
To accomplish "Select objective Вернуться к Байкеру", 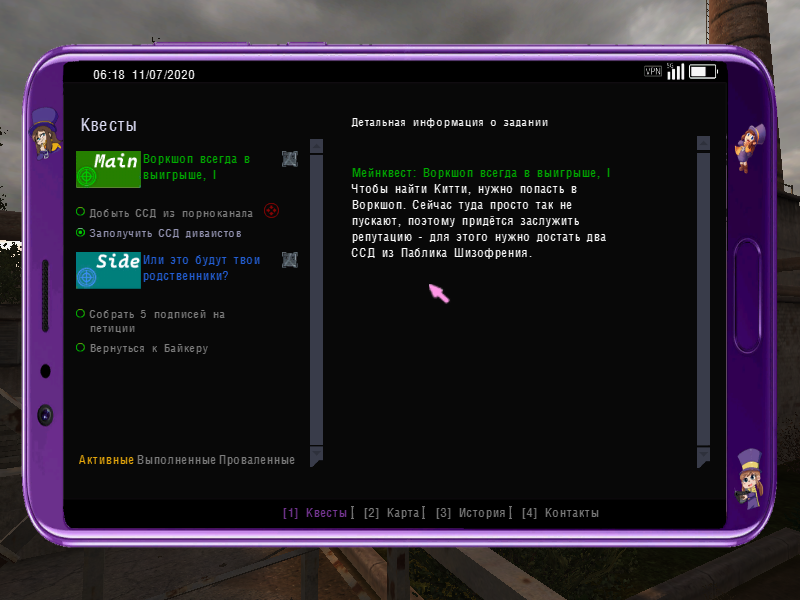I will [148, 348].
